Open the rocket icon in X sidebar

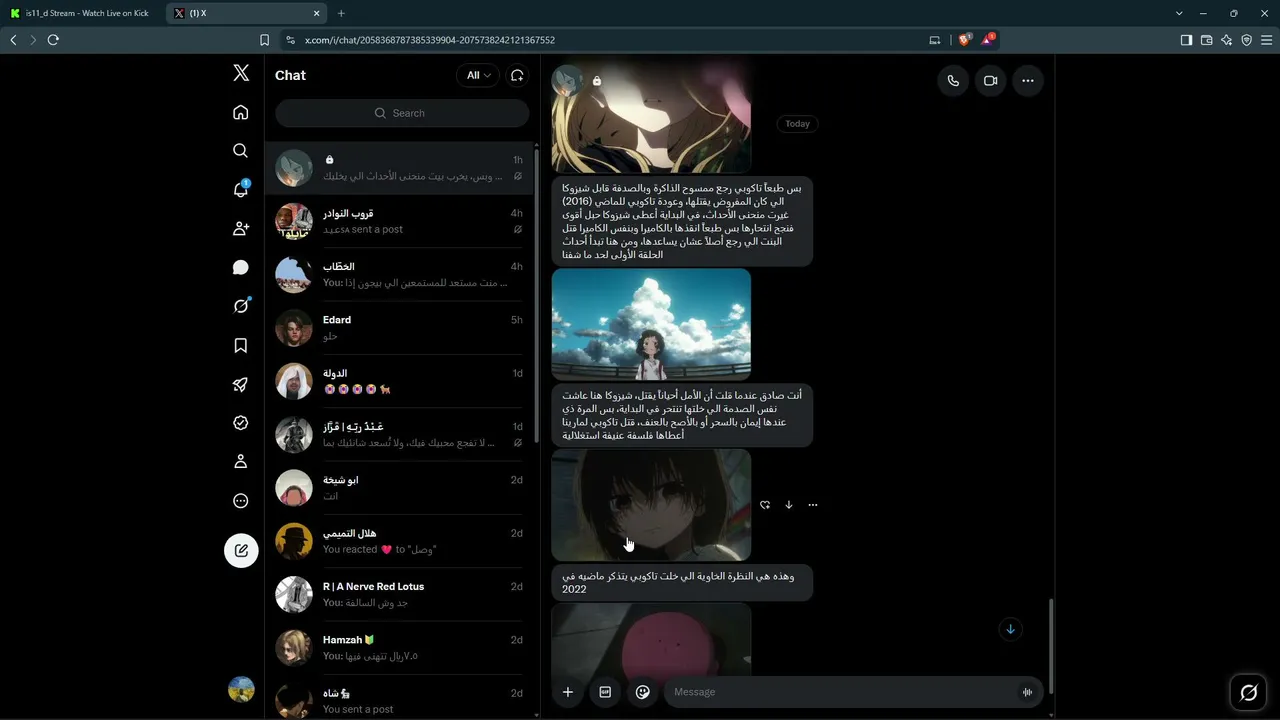pos(241,384)
